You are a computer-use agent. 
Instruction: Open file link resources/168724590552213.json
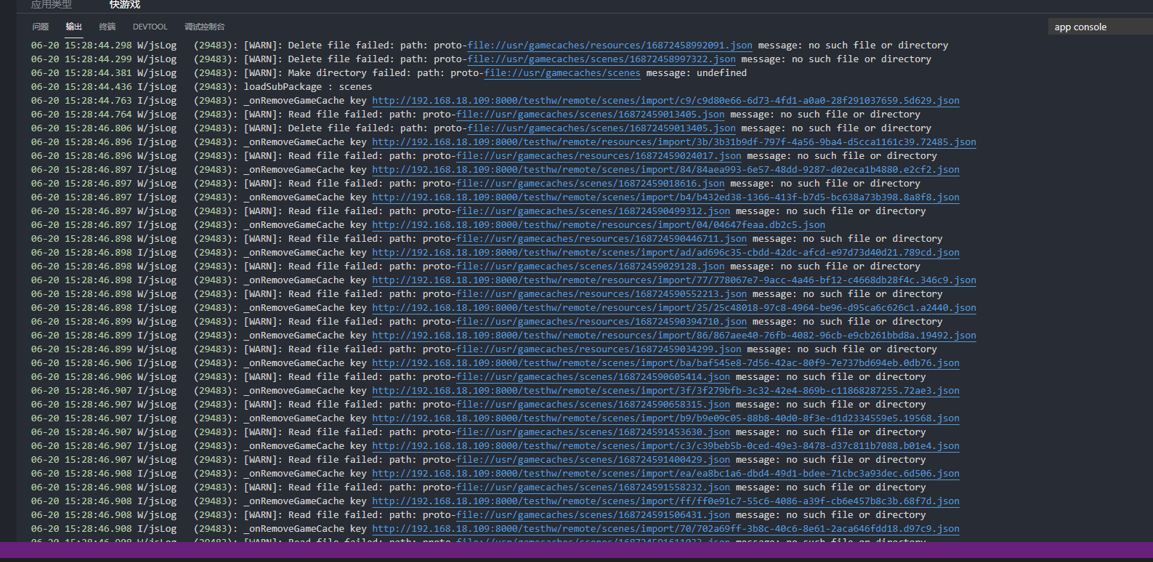coord(602,294)
